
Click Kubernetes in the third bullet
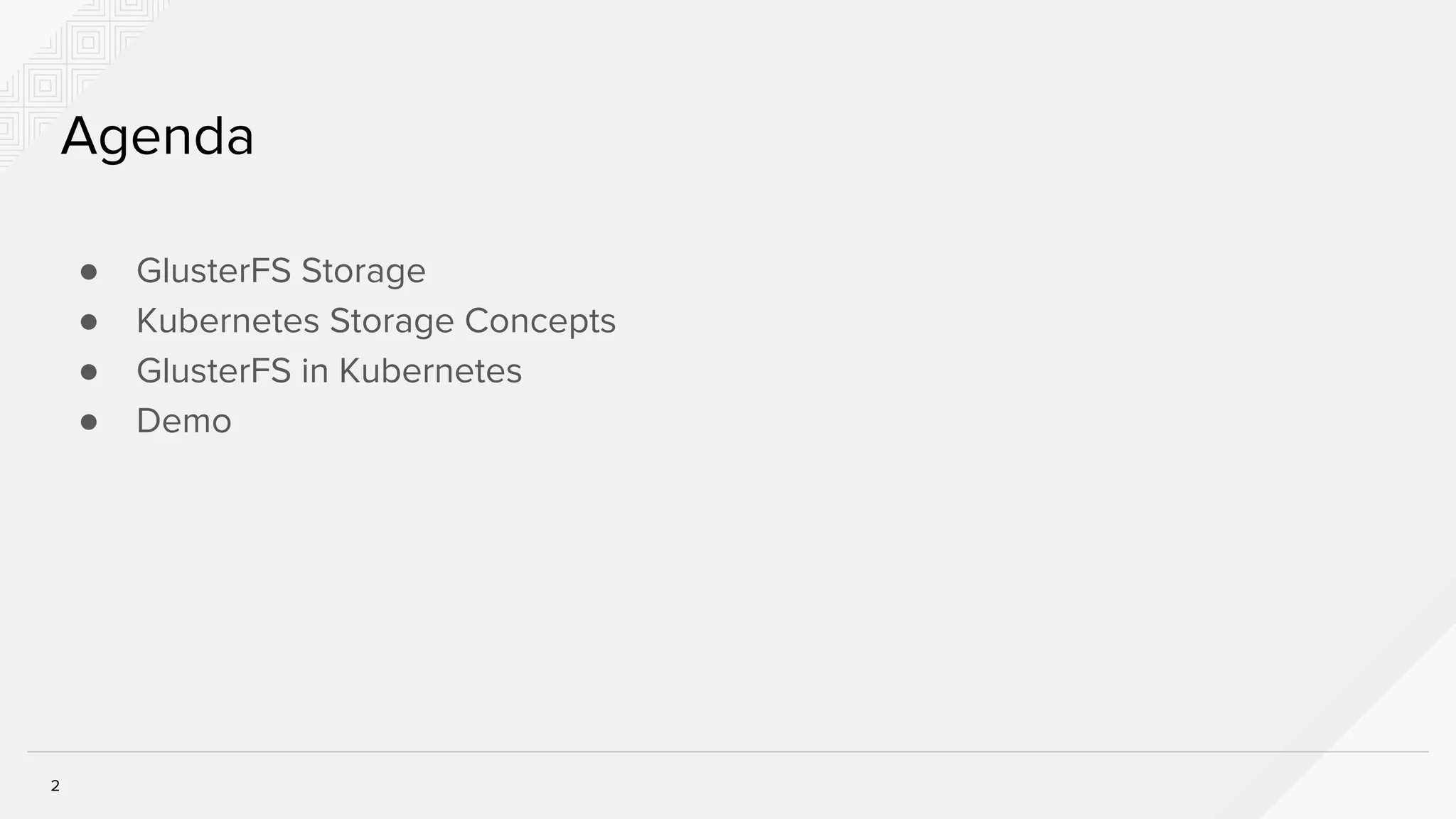(430, 371)
